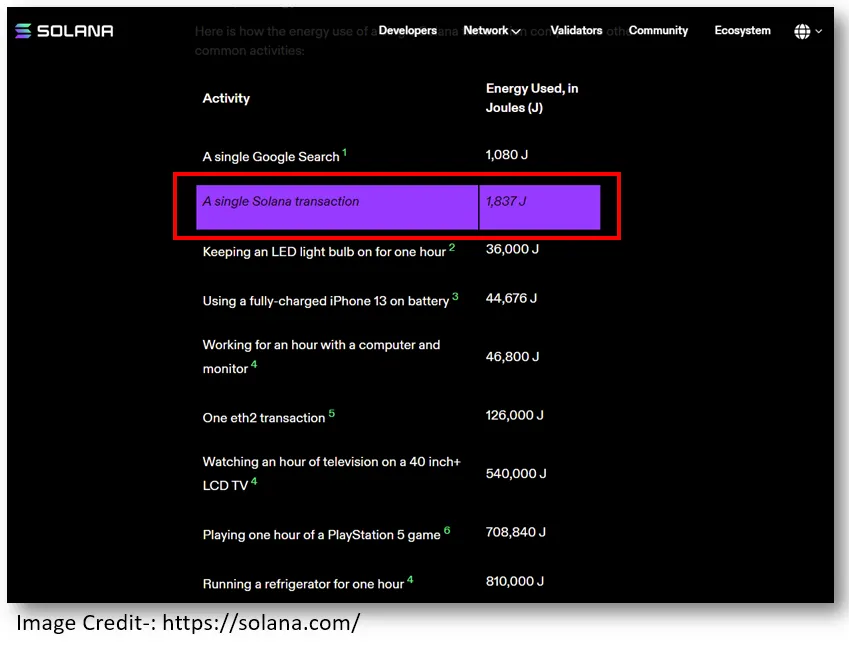Follow footnote 5 beside eth2 transaction
This screenshot has height=647, width=849.
tap(331, 414)
